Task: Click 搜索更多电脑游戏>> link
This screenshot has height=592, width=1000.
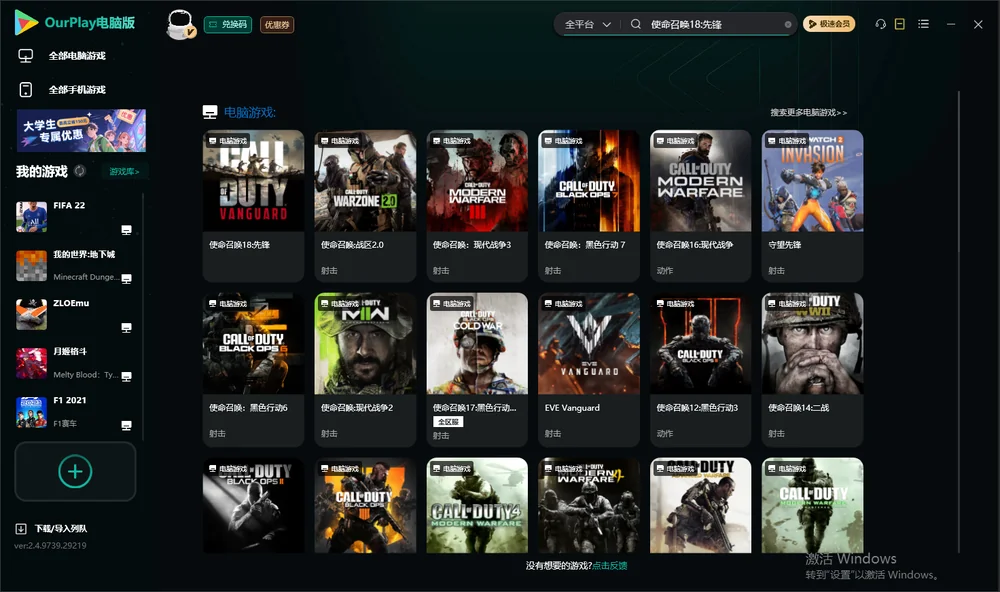Action: 809,113
